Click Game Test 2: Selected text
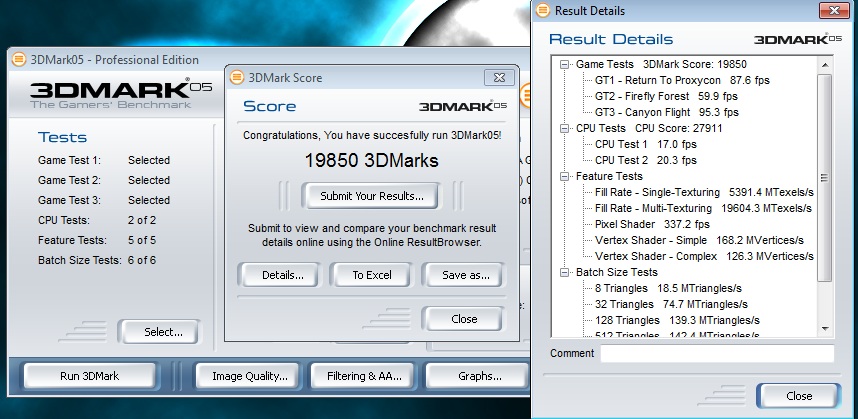 click(x=104, y=180)
